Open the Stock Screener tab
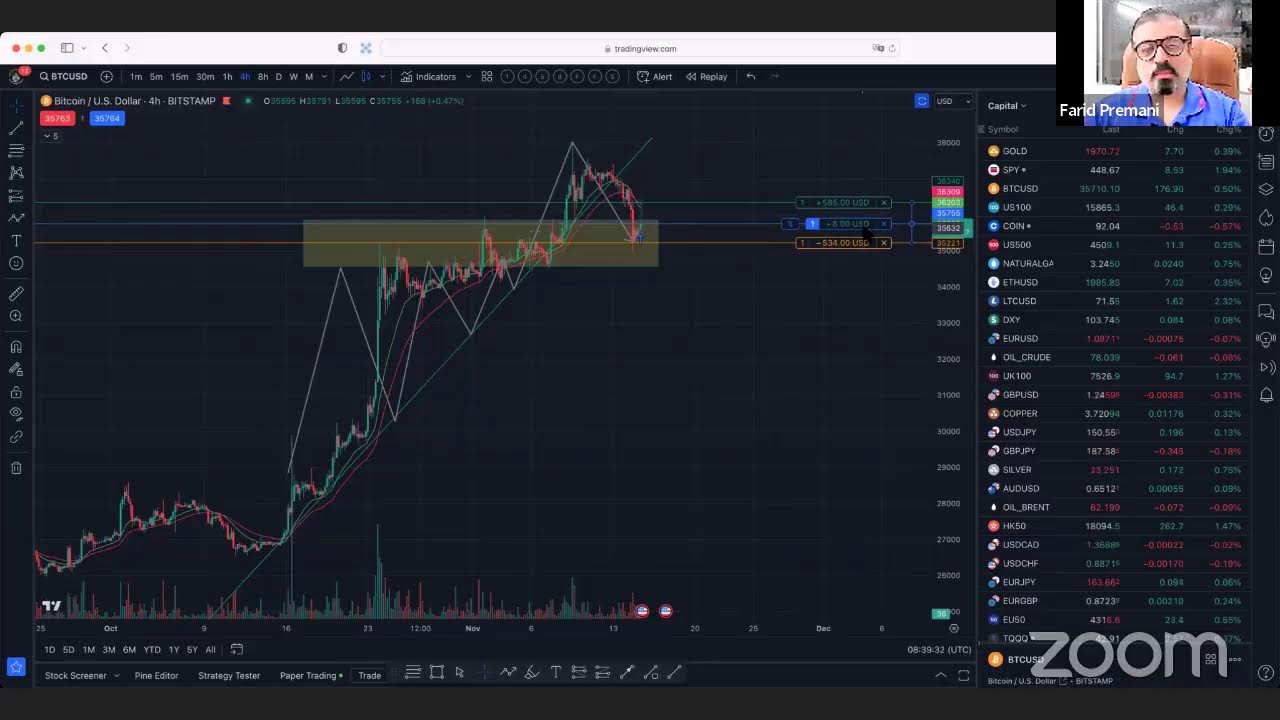Screen dimensions: 1280x720 (x=75, y=676)
